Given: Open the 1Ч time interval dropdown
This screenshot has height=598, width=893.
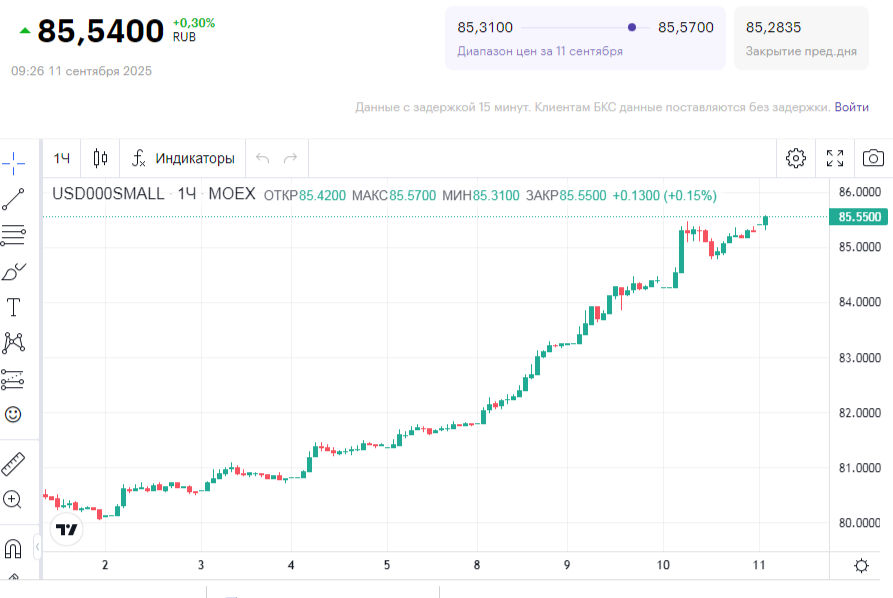Looking at the screenshot, I should point(62,158).
